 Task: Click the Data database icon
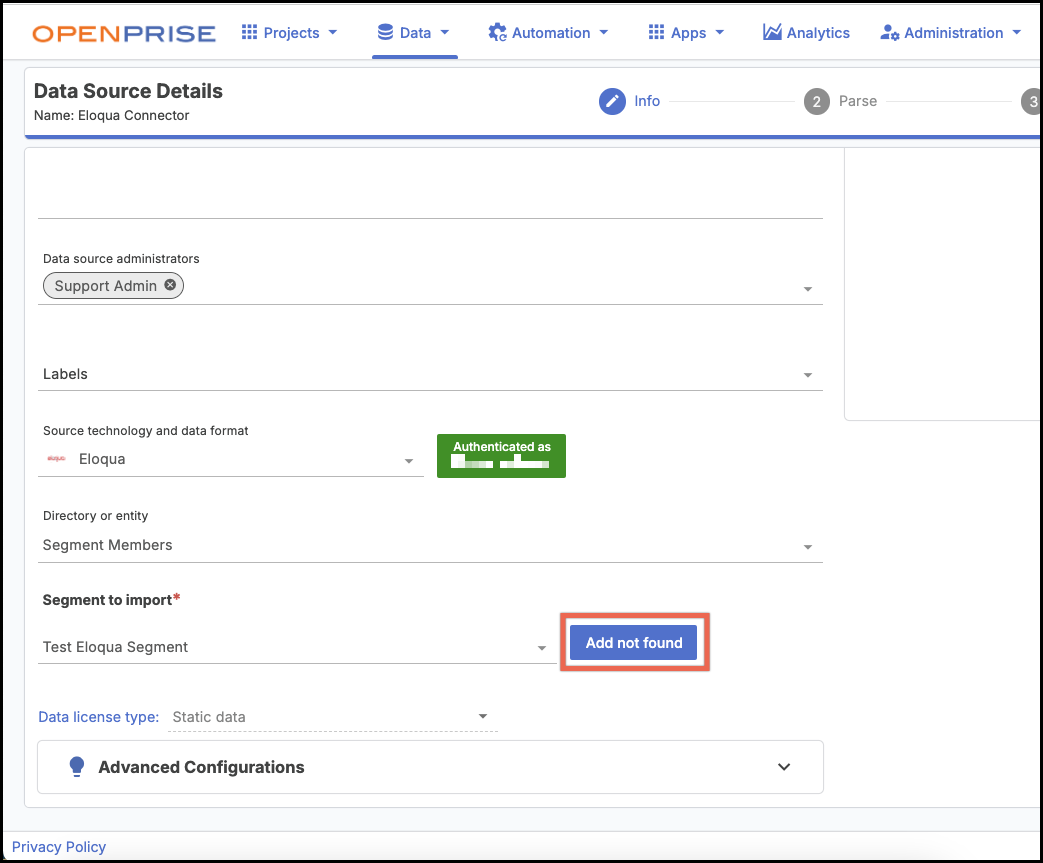point(385,32)
